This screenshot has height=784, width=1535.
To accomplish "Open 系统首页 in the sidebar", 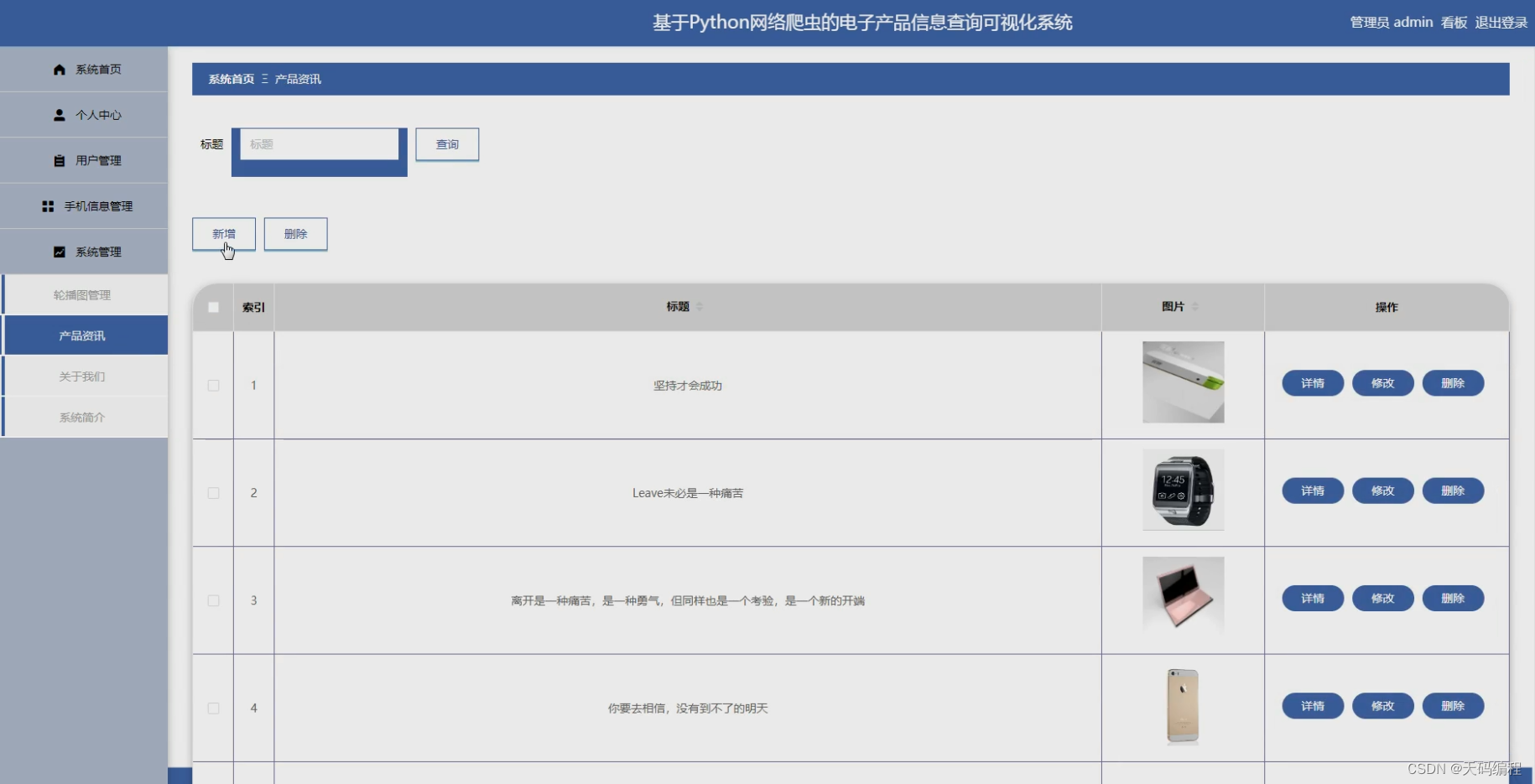I will [84, 70].
